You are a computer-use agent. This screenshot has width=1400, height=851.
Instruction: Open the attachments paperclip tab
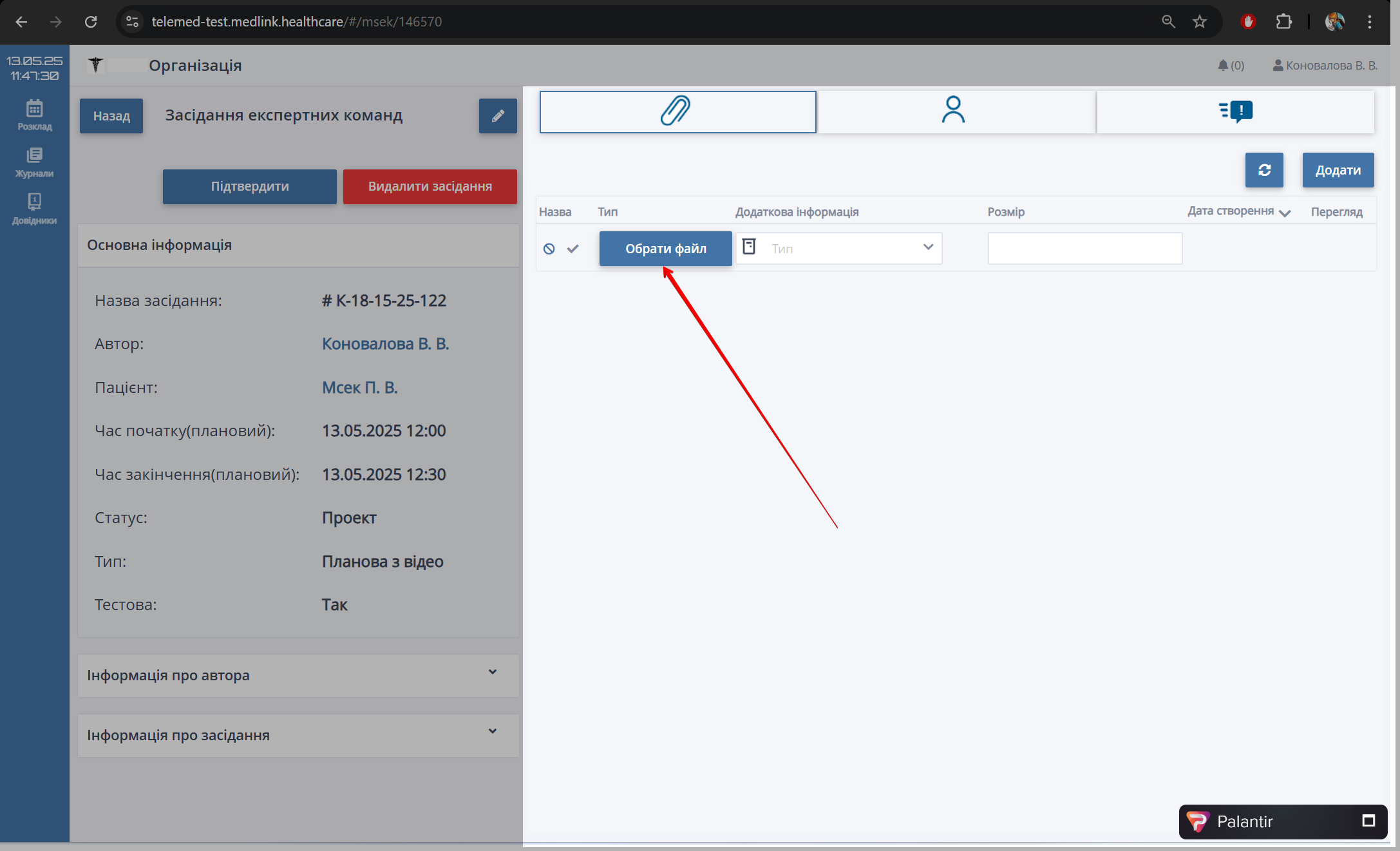[x=677, y=111]
